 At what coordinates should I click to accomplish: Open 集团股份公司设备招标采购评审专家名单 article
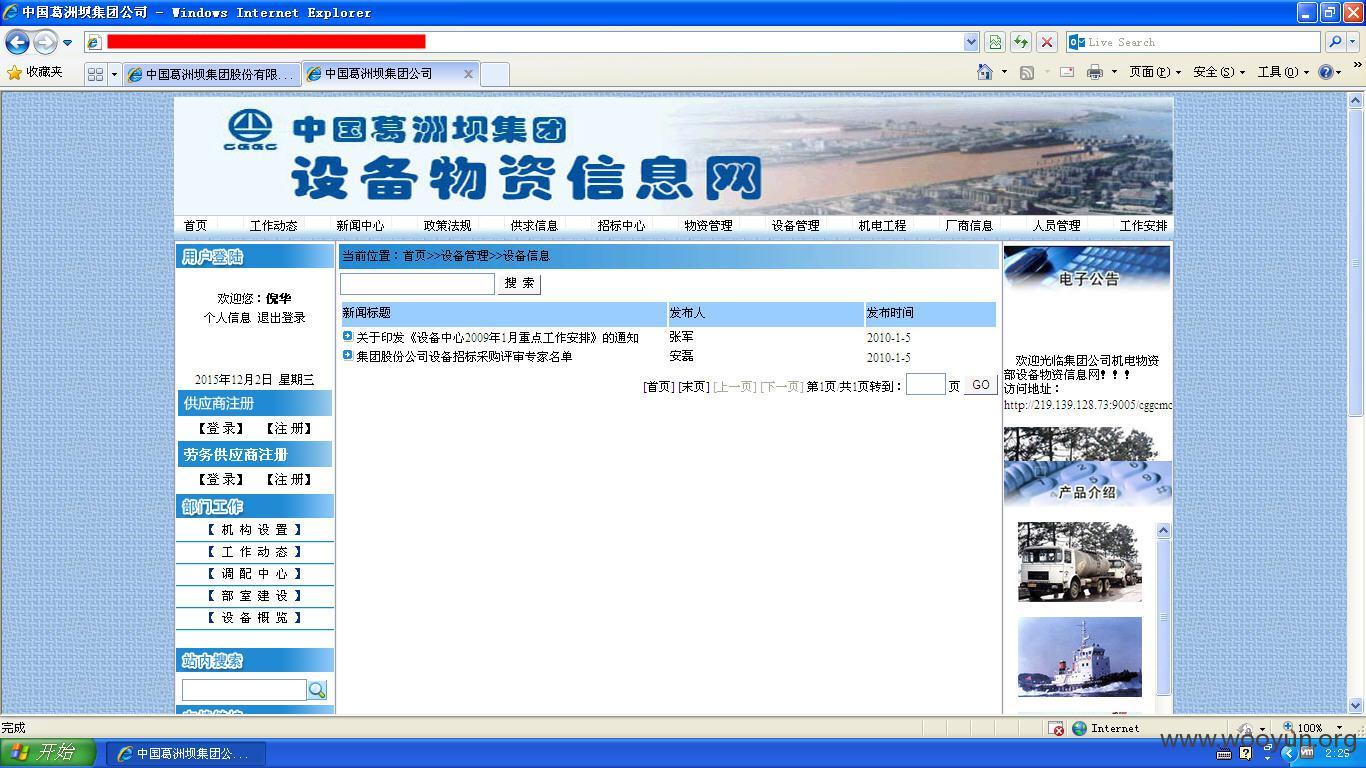(464, 357)
